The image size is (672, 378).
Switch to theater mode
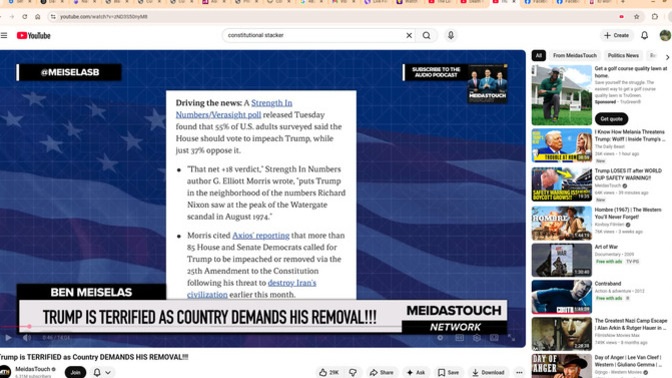tap(494, 338)
